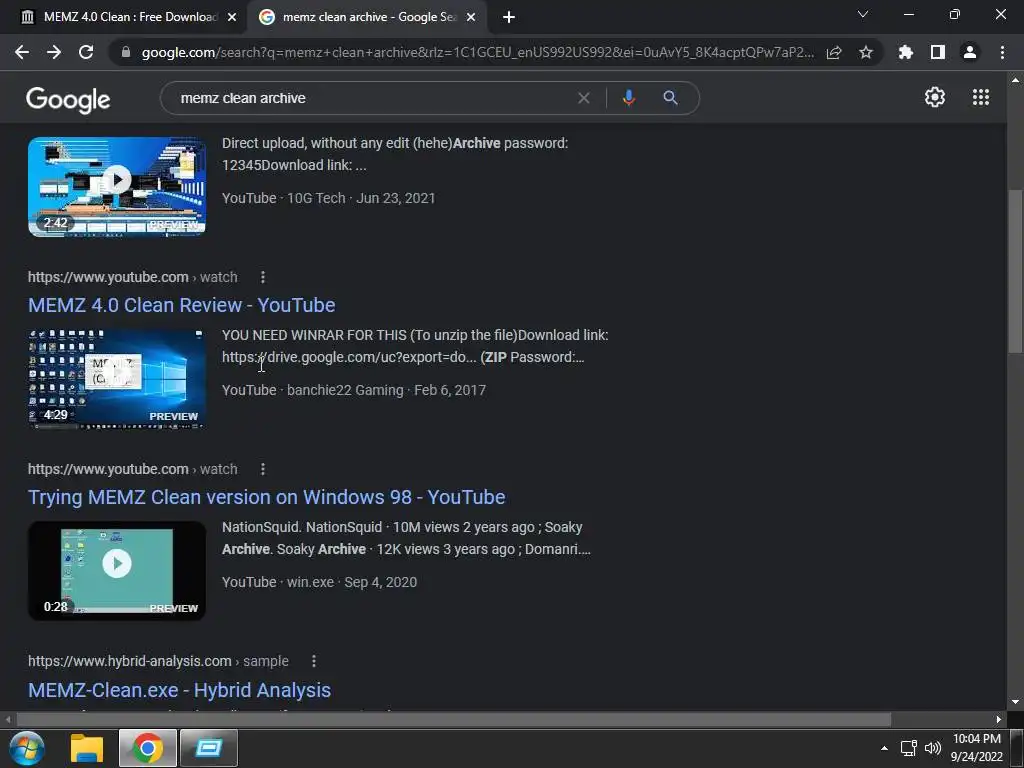Open MEMZ-Clean.exe - Hybrid Analysis link
Screen dimensions: 1024x768
click(x=180, y=690)
